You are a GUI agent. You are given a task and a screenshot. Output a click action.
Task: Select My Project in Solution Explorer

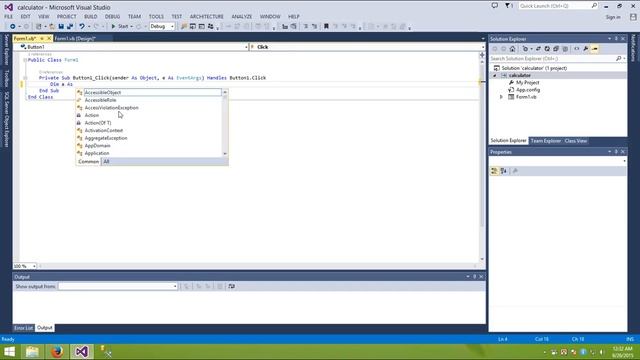tap(527, 83)
